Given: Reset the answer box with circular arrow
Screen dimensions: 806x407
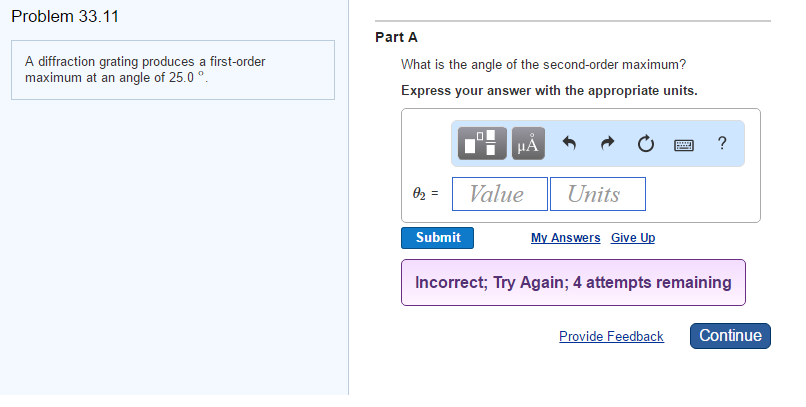Looking at the screenshot, I should pos(646,144).
